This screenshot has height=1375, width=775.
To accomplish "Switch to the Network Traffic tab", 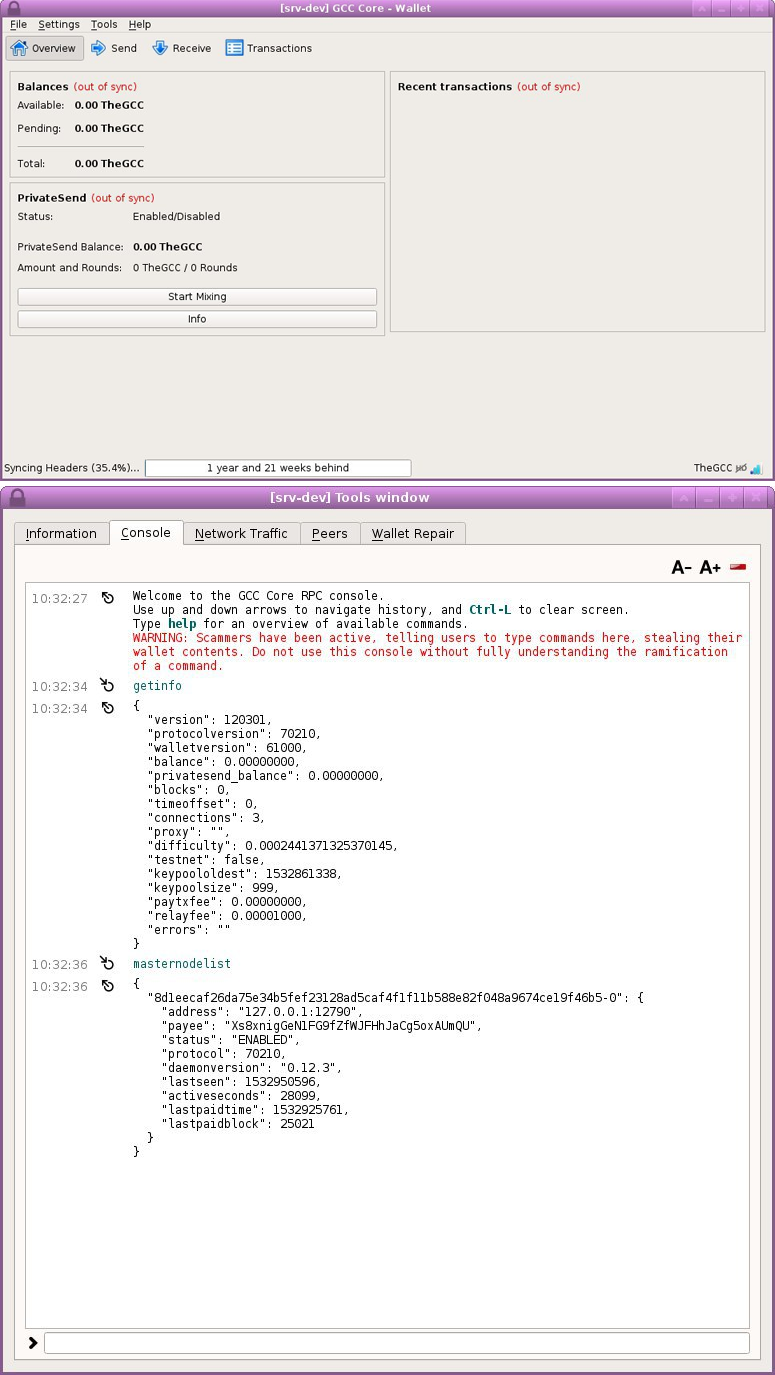I will [241, 534].
